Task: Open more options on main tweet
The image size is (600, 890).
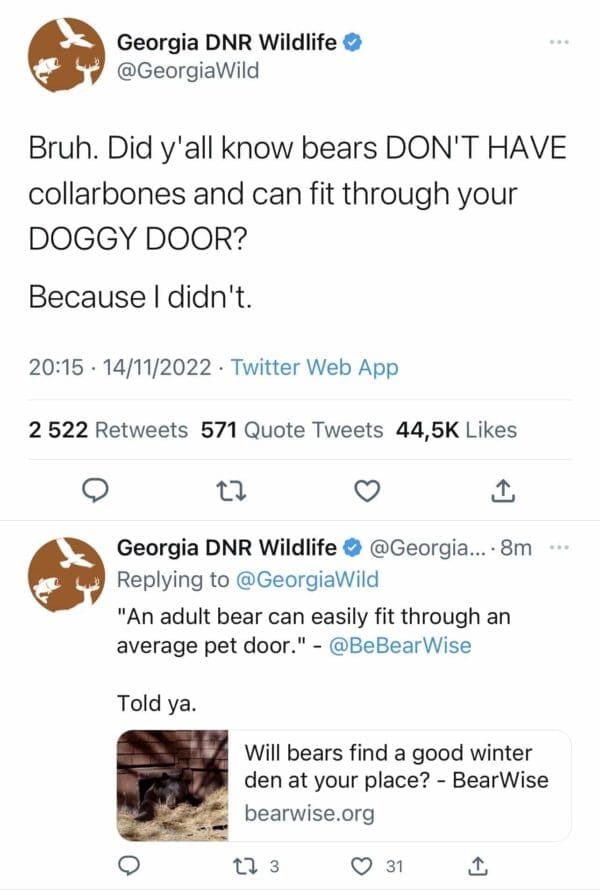Action: pos(558,44)
